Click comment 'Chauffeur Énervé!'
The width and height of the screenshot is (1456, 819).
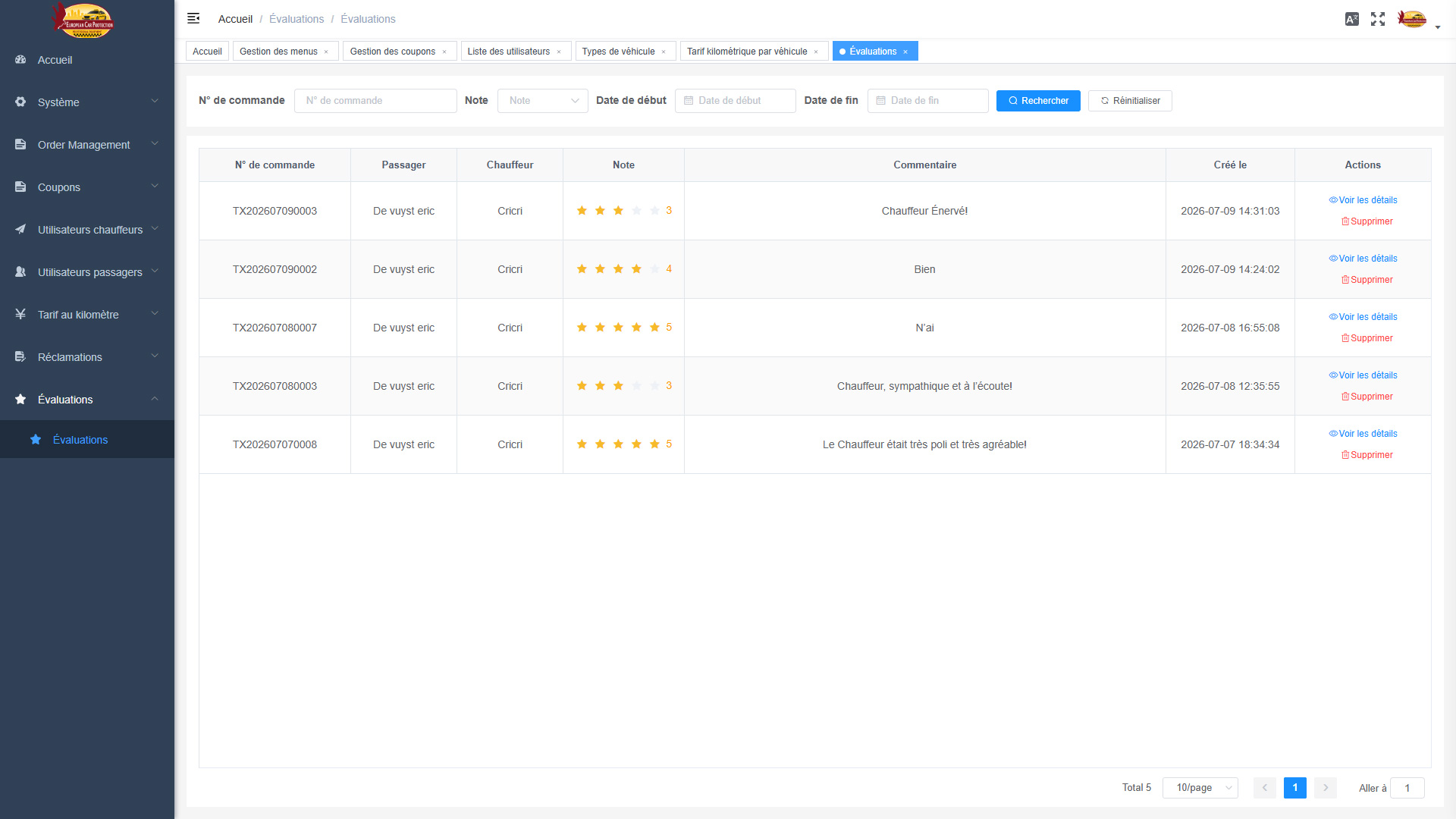click(924, 211)
